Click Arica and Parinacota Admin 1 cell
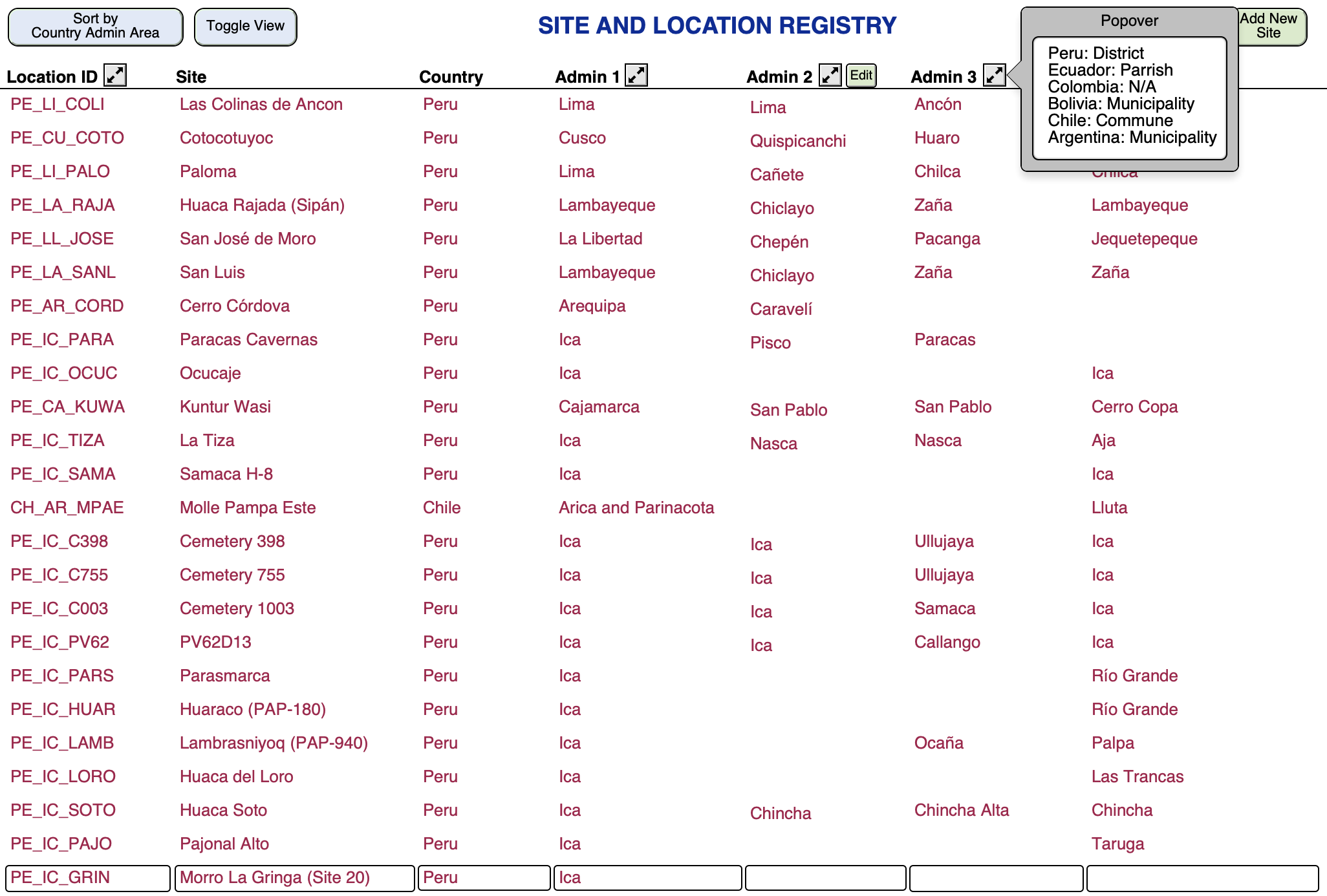Screen dimensions: 1327x896 click(x=636, y=508)
